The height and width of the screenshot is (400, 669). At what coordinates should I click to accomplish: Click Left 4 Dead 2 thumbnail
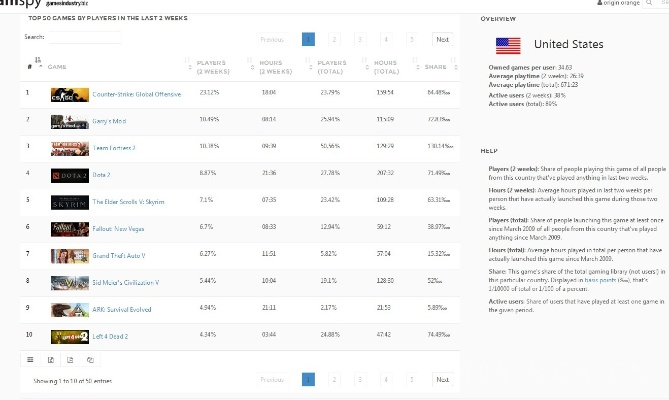click(x=70, y=336)
